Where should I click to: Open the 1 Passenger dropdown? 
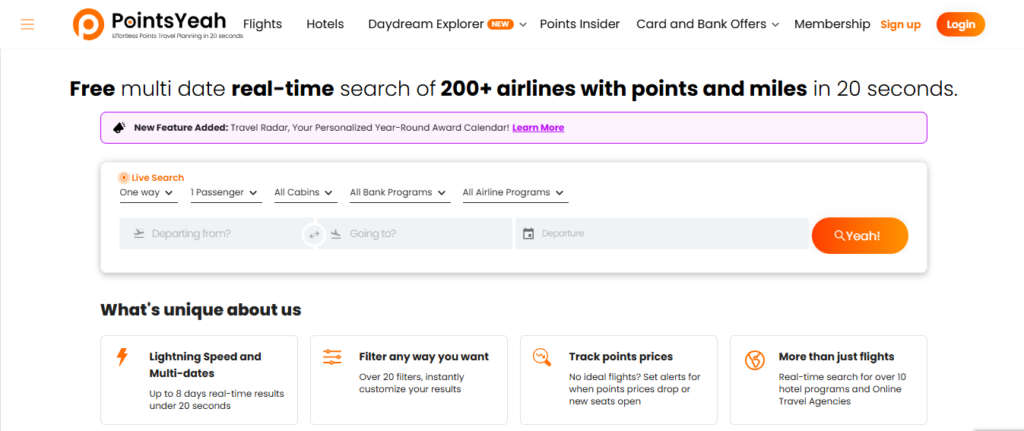[x=225, y=192]
